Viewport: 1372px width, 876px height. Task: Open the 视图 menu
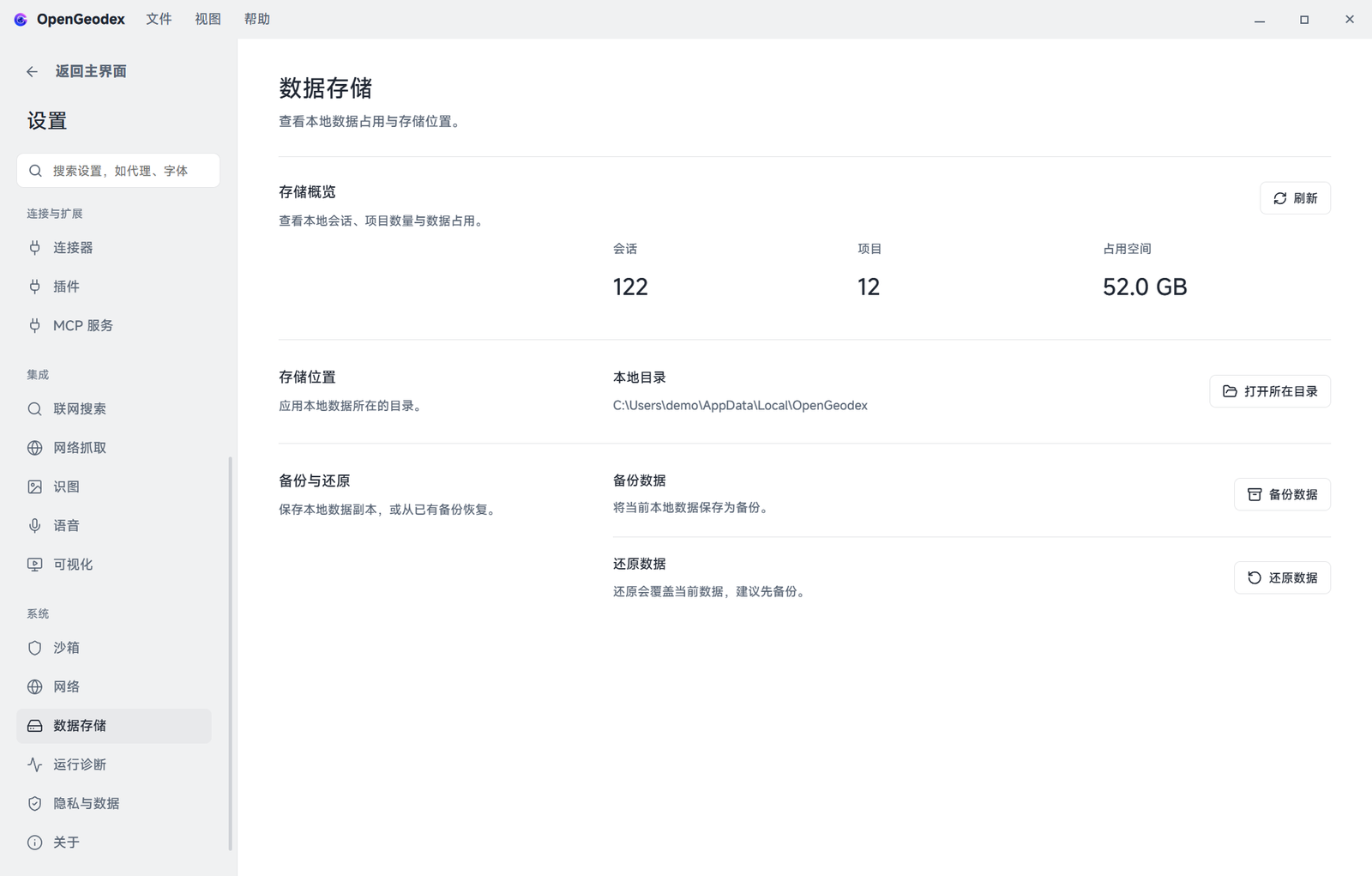pyautogui.click(x=208, y=19)
